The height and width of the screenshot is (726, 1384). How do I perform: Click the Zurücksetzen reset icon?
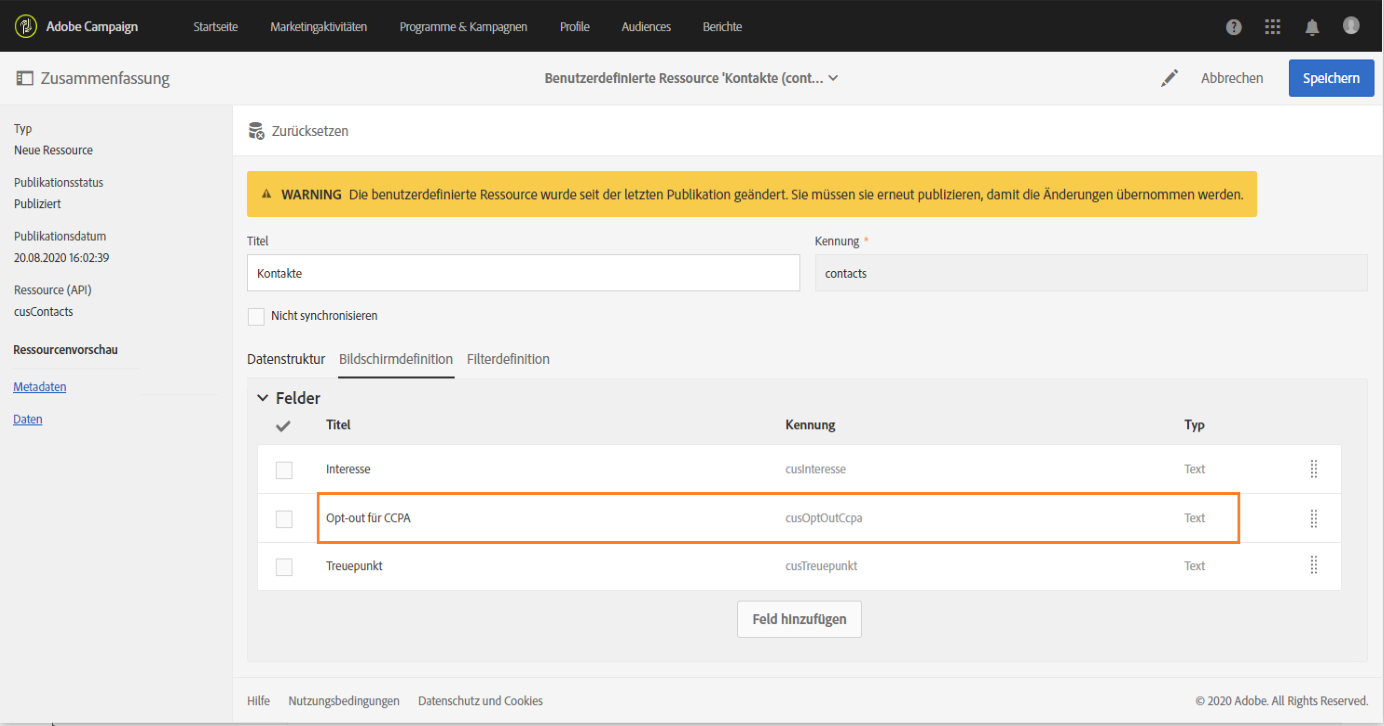[x=256, y=131]
